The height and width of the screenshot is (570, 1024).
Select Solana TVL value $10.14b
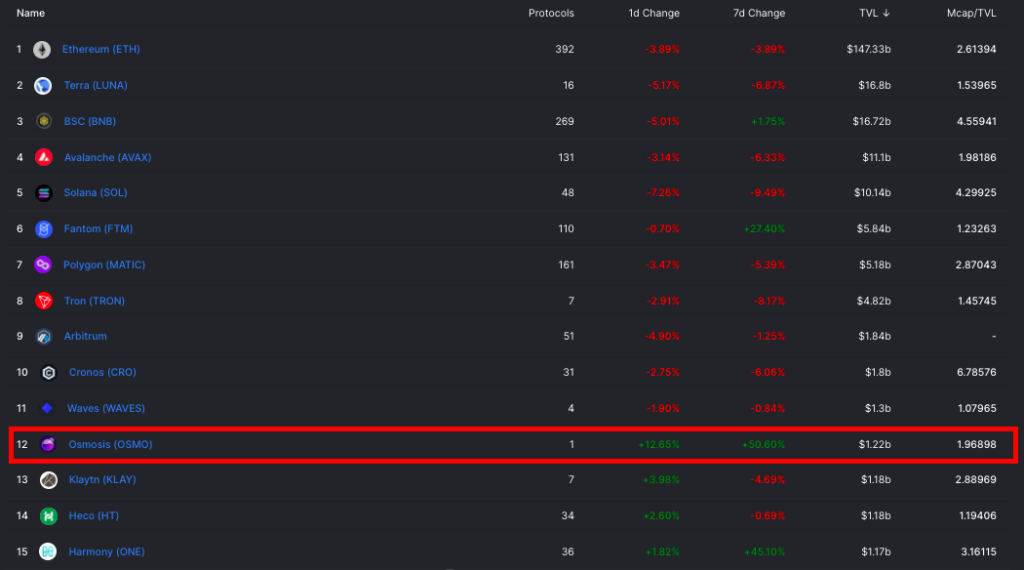coord(872,193)
